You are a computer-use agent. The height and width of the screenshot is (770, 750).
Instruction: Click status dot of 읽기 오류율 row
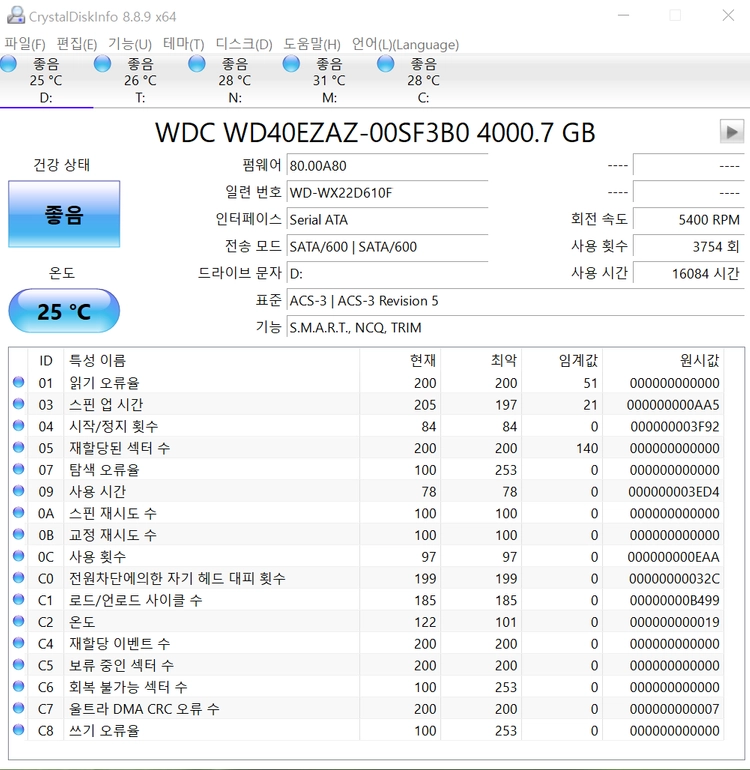tap(19, 382)
